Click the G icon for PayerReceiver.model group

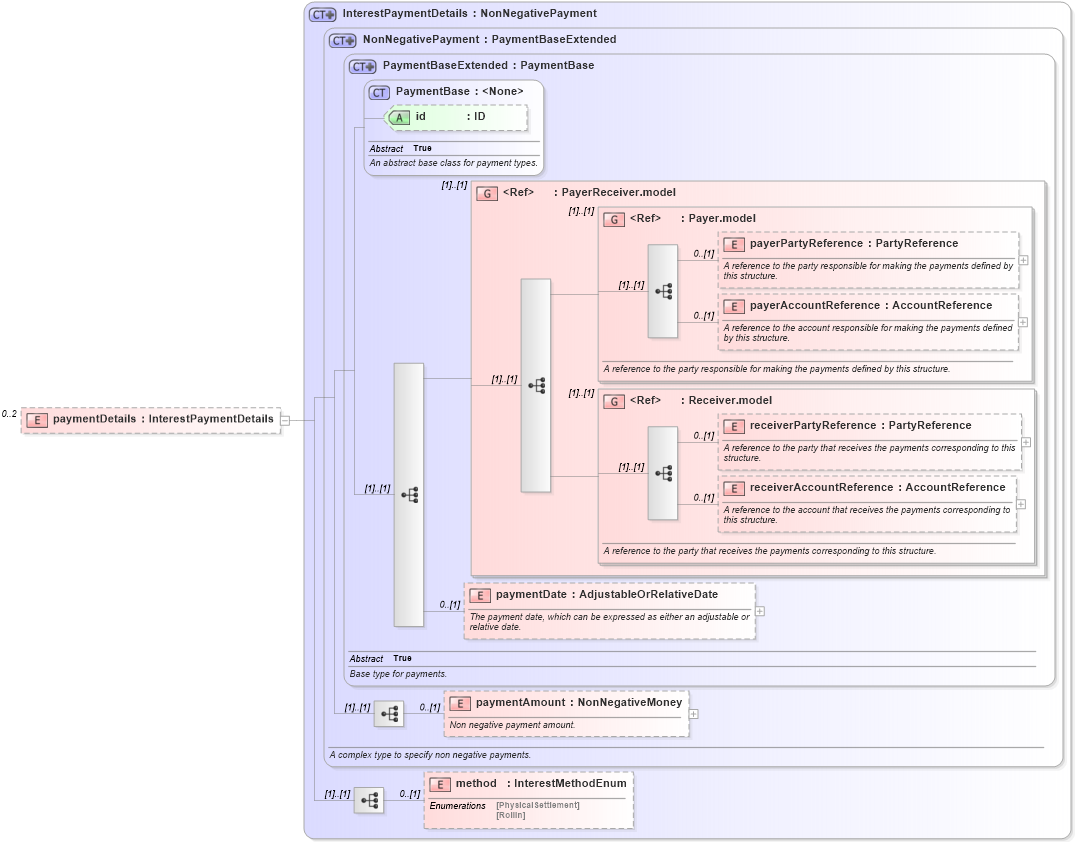(487, 193)
